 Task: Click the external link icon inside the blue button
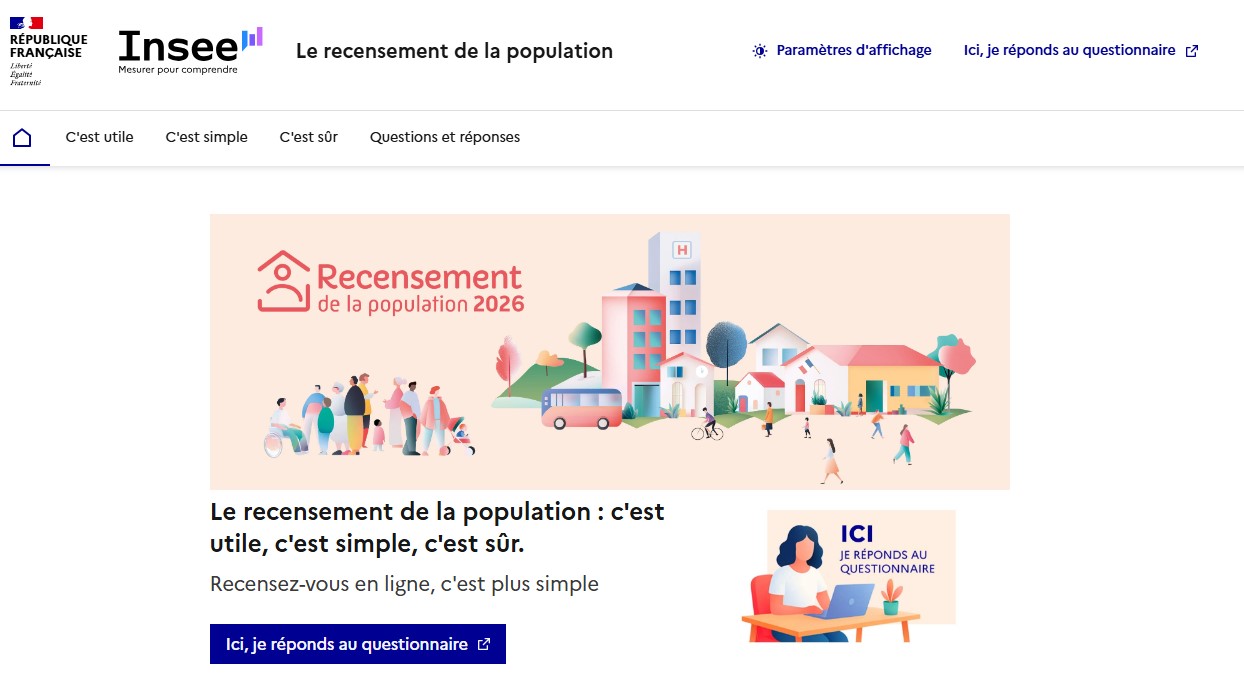point(483,644)
